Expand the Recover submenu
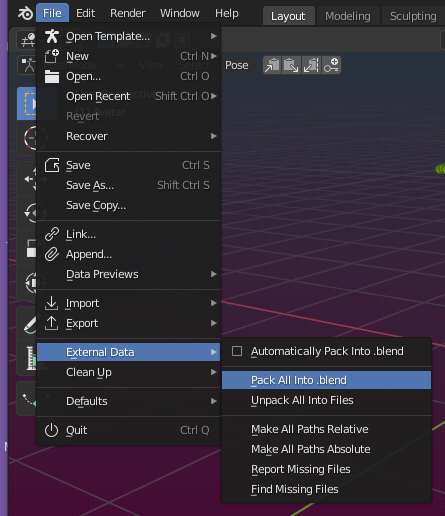The height and width of the screenshot is (516, 445). pyautogui.click(x=129, y=136)
